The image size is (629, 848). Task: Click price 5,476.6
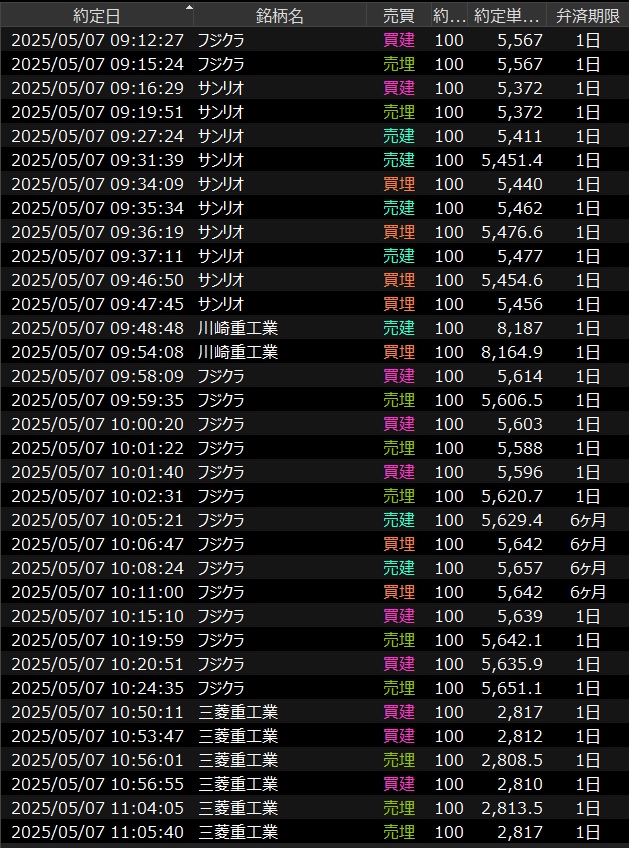(x=512, y=232)
